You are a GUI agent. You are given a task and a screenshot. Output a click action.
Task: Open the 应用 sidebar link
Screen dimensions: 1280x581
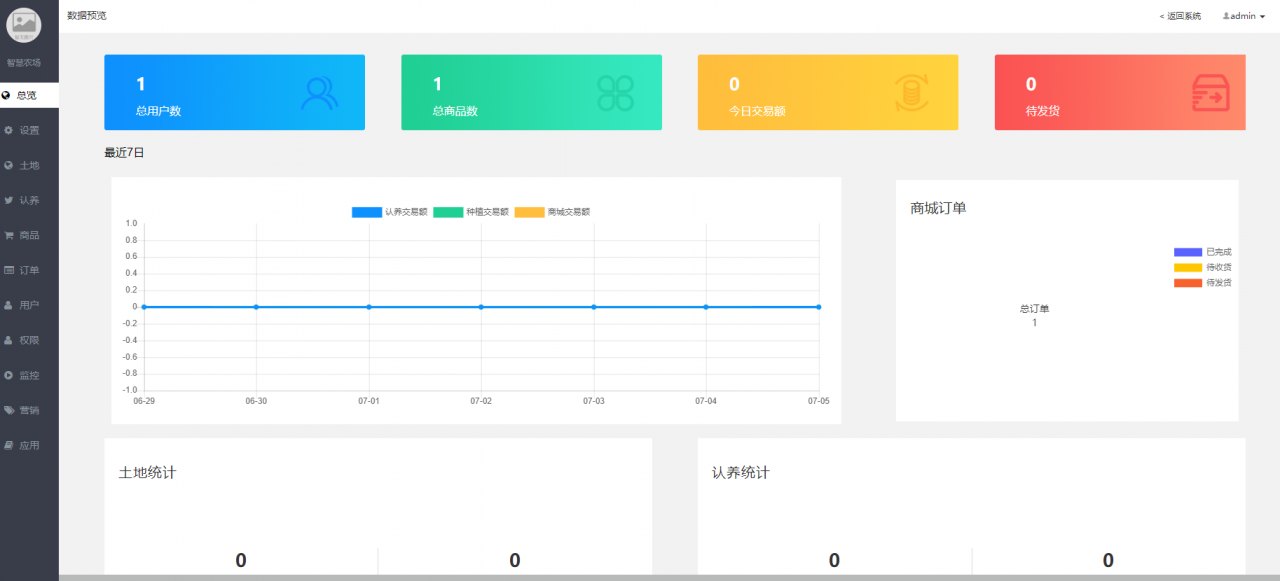29,445
